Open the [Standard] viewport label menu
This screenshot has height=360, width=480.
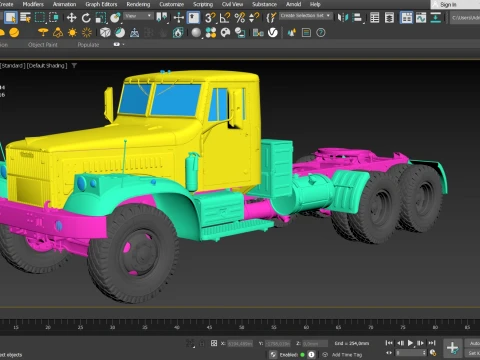[13, 65]
